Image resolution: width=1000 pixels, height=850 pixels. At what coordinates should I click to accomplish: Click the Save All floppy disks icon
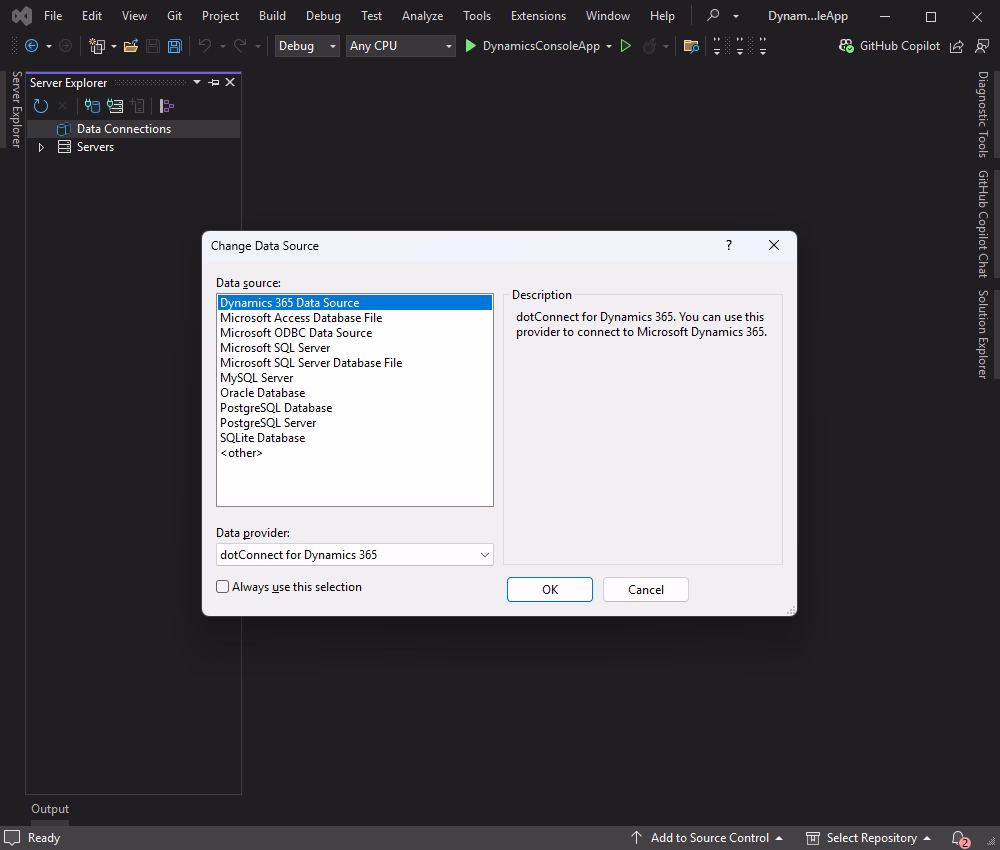[x=174, y=46]
